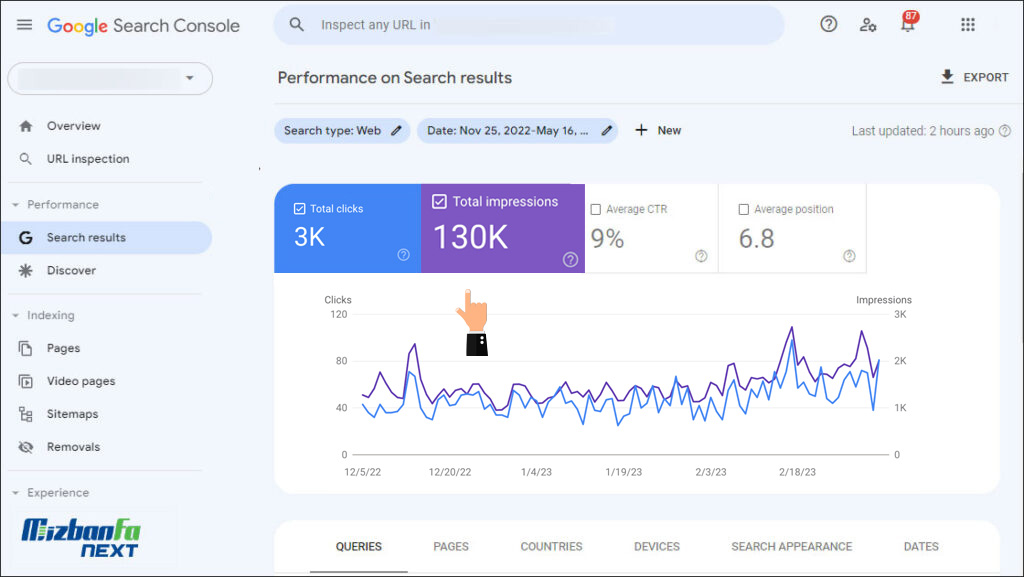This screenshot has width=1024, height=577.
Task: Click info icon beside Last updated
Action: tap(1005, 131)
